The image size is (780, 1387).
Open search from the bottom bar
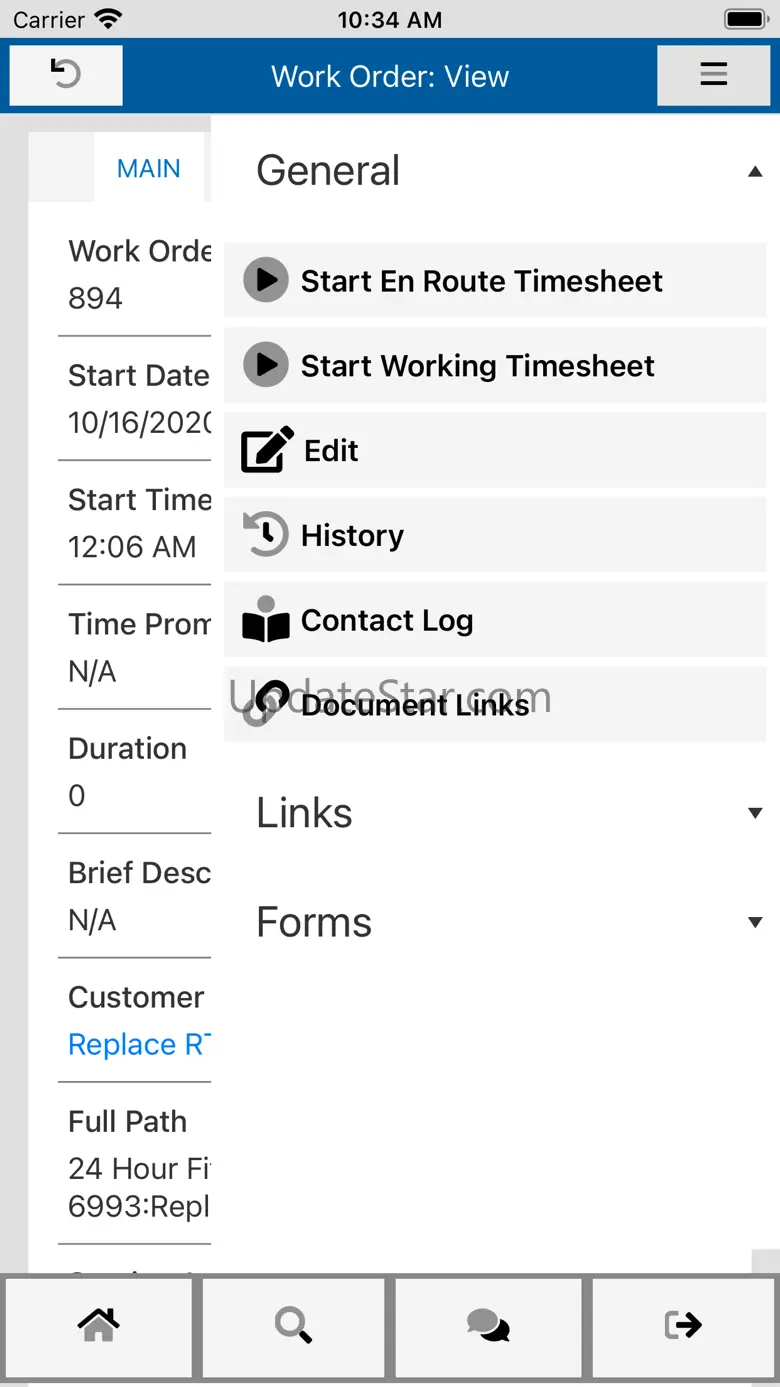tap(293, 1325)
